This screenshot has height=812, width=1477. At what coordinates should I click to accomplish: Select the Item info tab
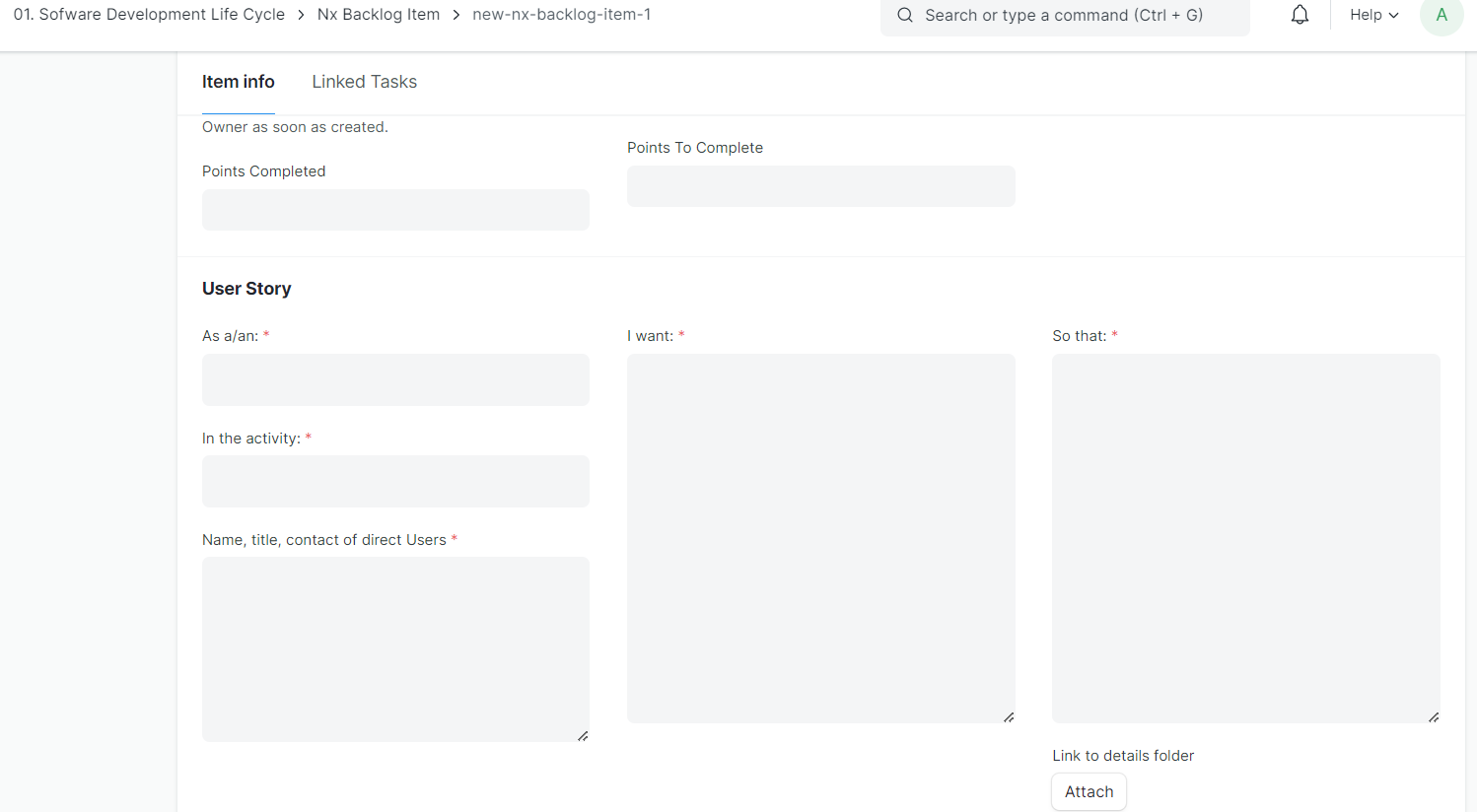(x=239, y=82)
